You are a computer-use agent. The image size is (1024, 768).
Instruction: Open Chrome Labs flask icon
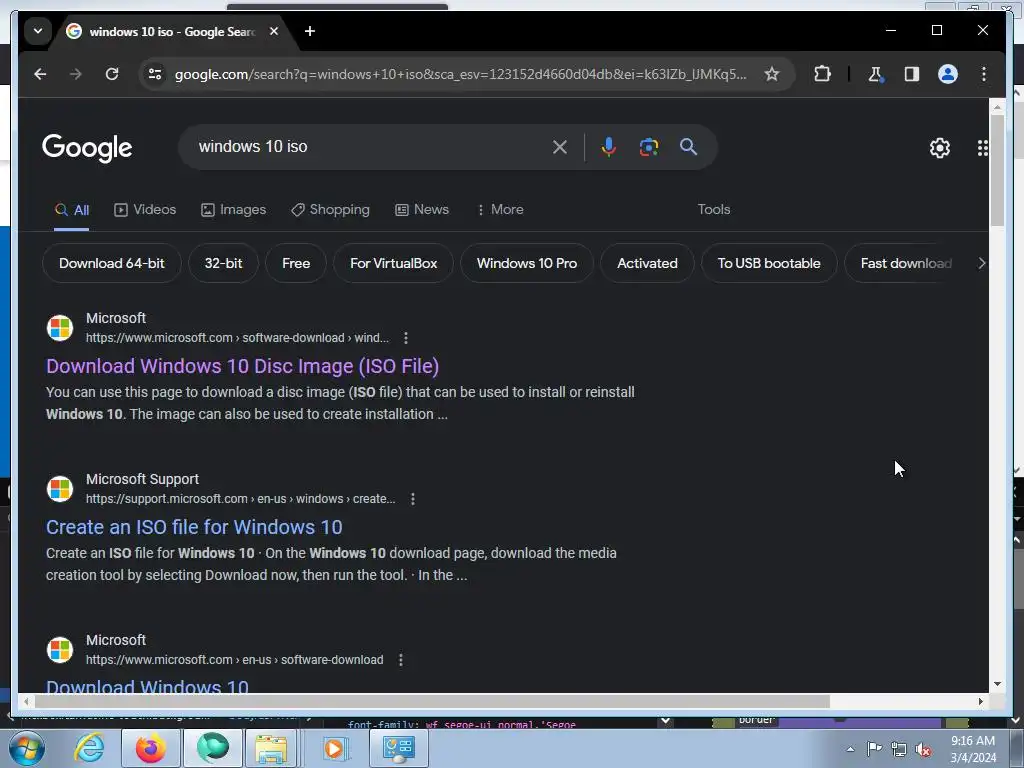(x=875, y=74)
